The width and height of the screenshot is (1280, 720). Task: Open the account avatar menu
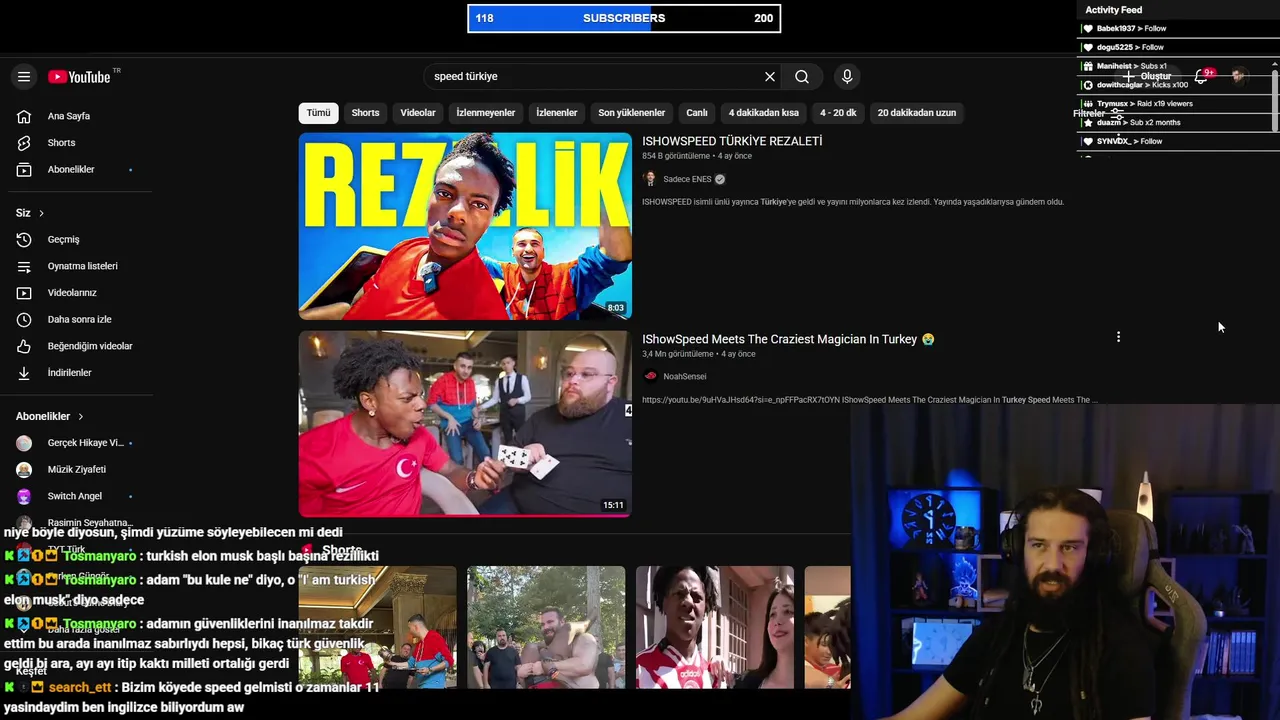tap(1239, 77)
